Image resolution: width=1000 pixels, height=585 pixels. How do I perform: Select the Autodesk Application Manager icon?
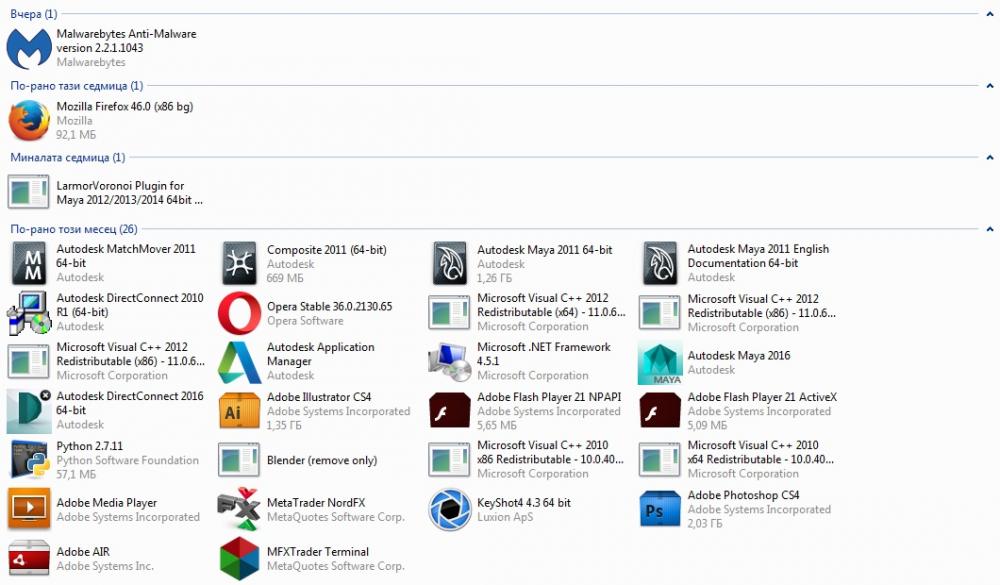(239, 361)
